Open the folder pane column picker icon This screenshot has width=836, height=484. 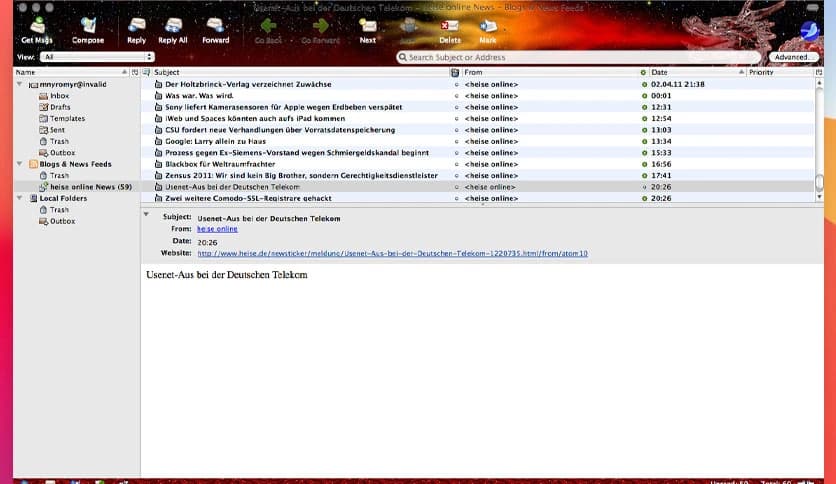pos(135,72)
